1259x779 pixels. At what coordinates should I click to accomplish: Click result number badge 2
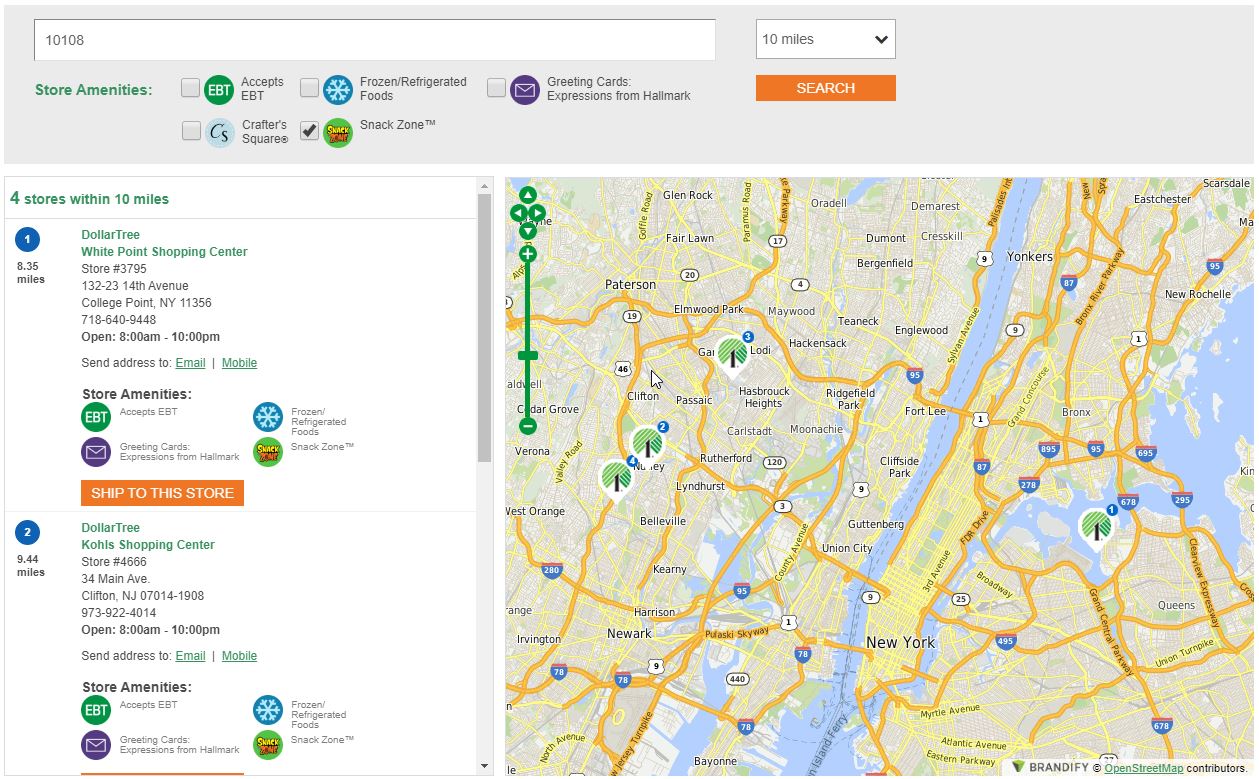pos(28,532)
